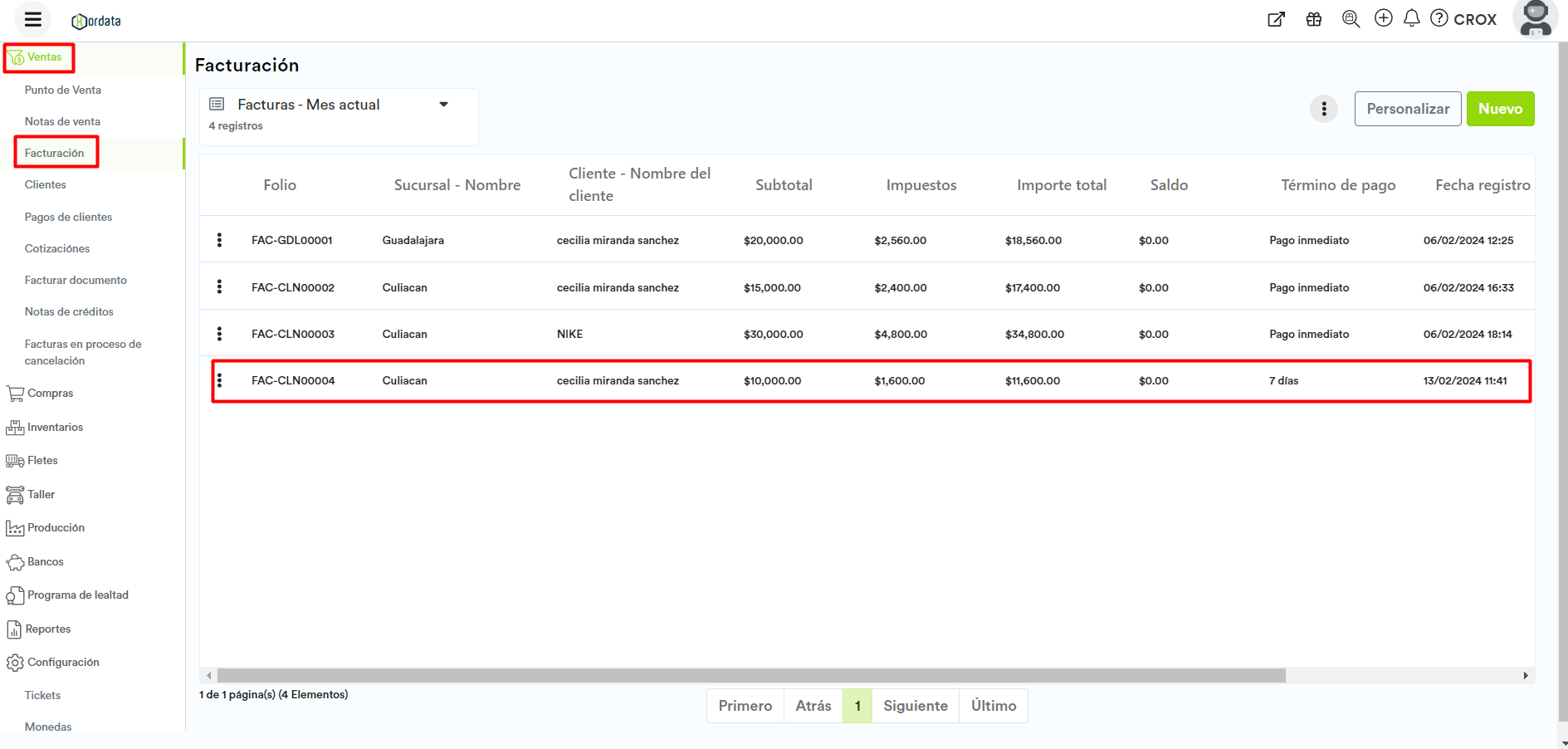
Task: Expand the Compras sidebar section
Action: pos(50,394)
